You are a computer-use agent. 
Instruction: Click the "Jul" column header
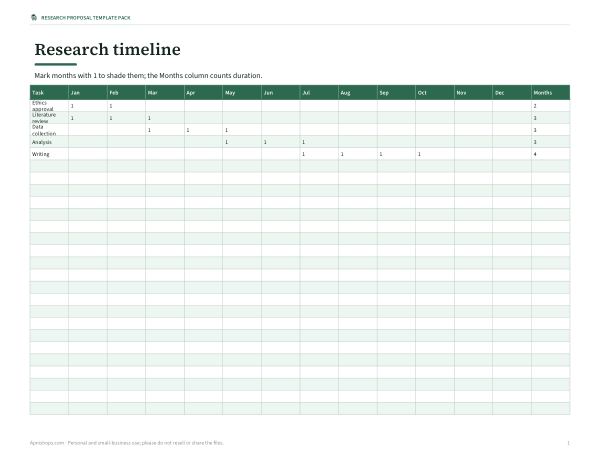point(319,93)
